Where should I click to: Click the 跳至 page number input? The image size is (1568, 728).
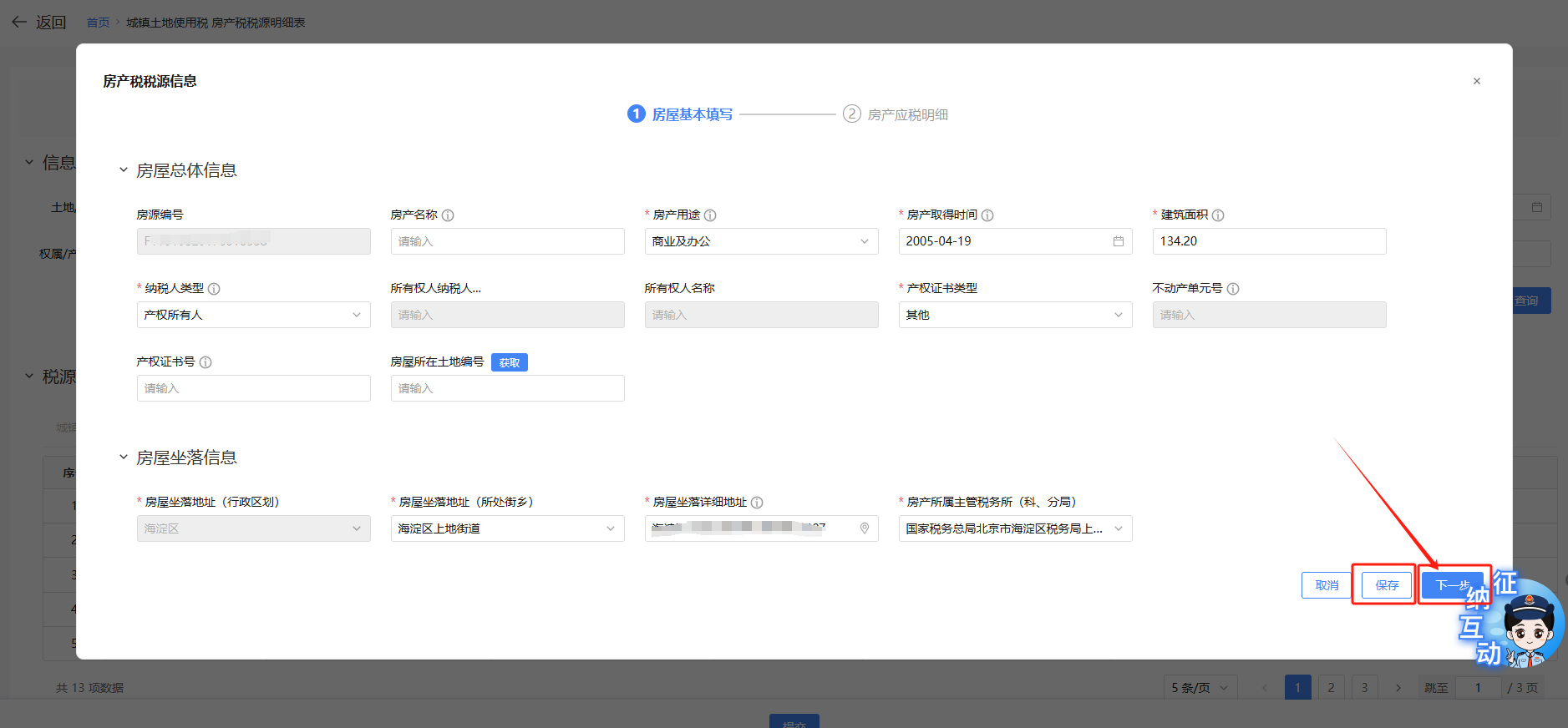point(1477,688)
